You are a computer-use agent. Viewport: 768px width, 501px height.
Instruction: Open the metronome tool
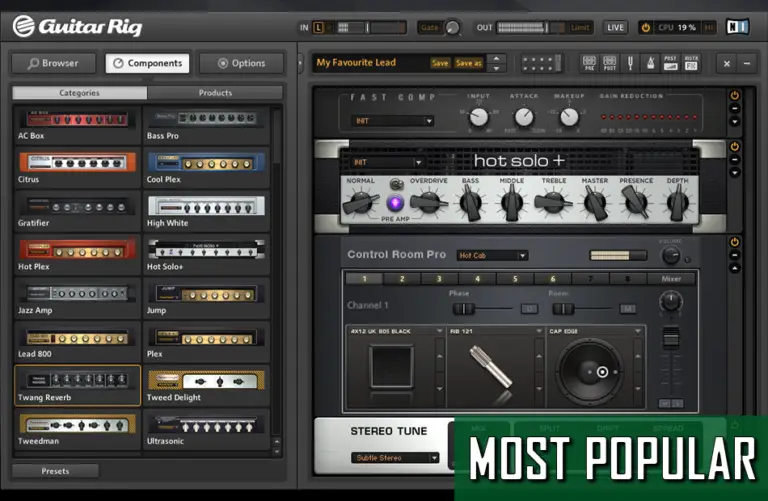tap(650, 64)
